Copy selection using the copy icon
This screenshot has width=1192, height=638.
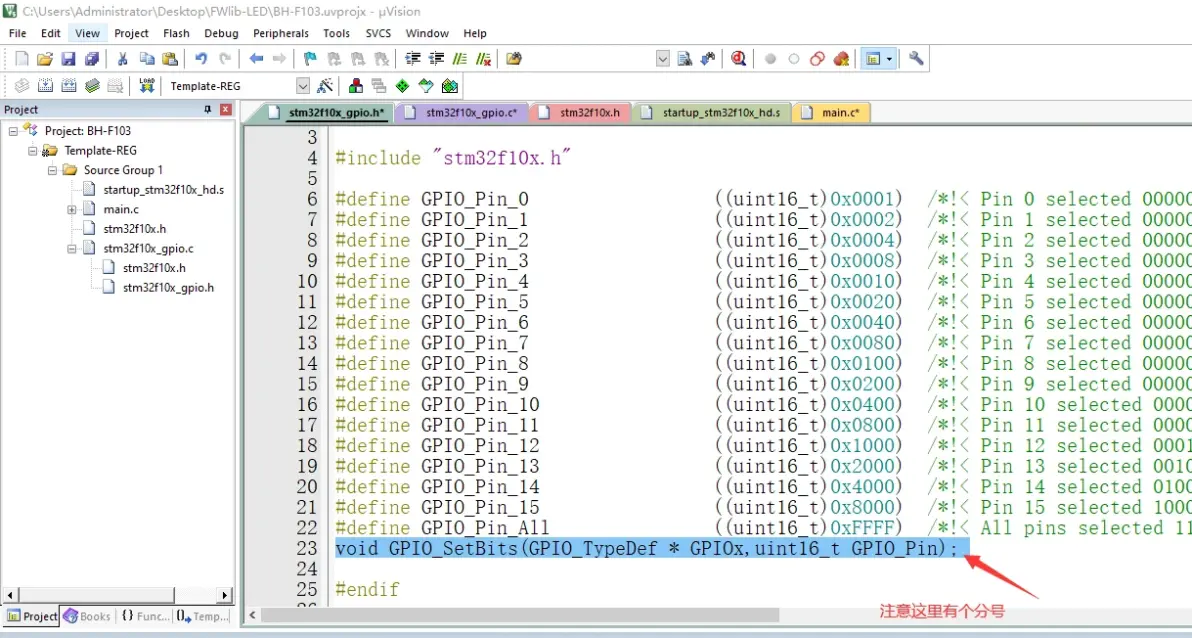pyautogui.click(x=147, y=59)
